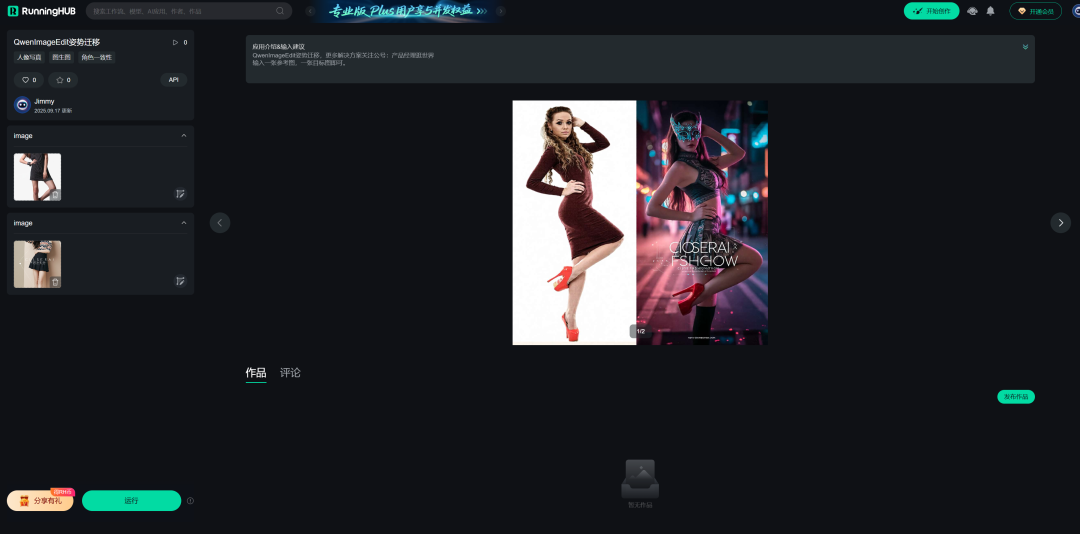Delete the first input image
Viewport: 1080px width, 534px height.
tap(55, 195)
